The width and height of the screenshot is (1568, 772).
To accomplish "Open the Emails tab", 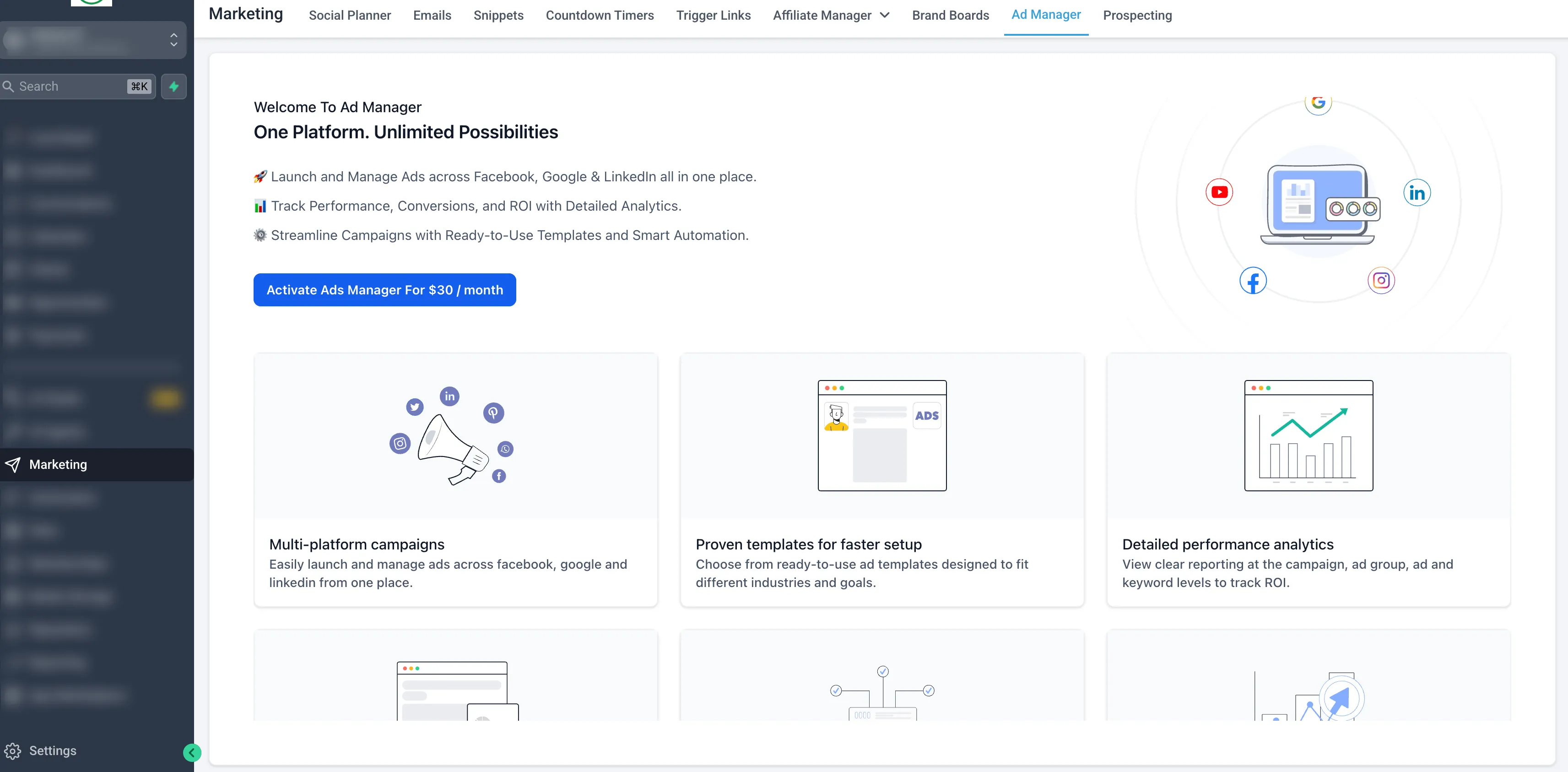I will tap(432, 15).
